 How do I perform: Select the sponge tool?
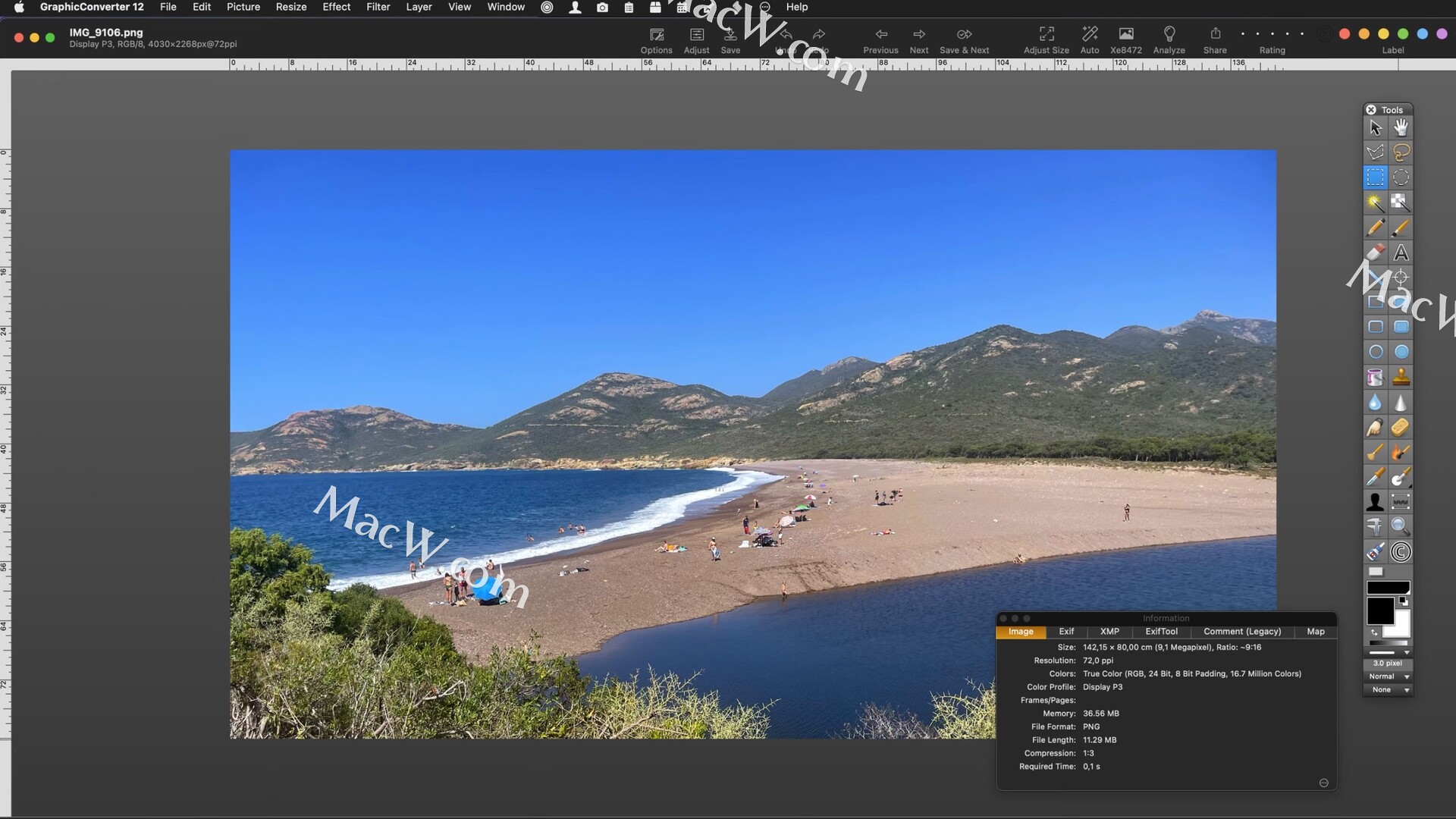point(1401,427)
